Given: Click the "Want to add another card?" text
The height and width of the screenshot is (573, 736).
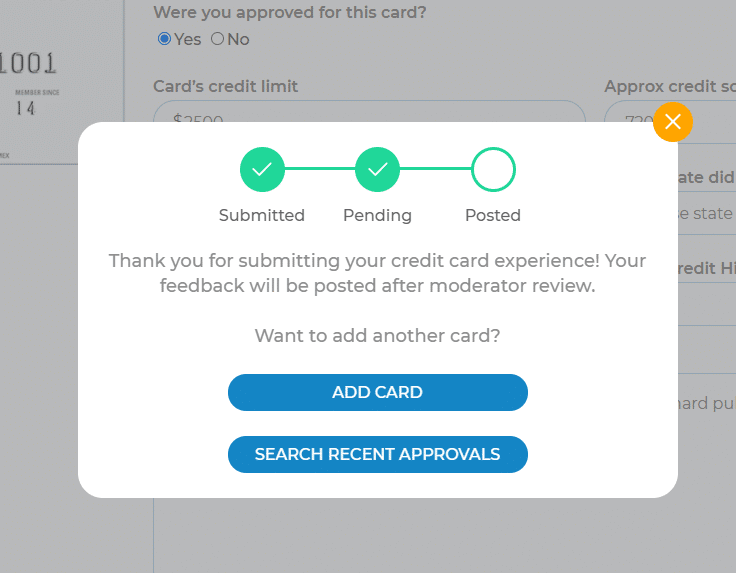Looking at the screenshot, I should (377, 336).
